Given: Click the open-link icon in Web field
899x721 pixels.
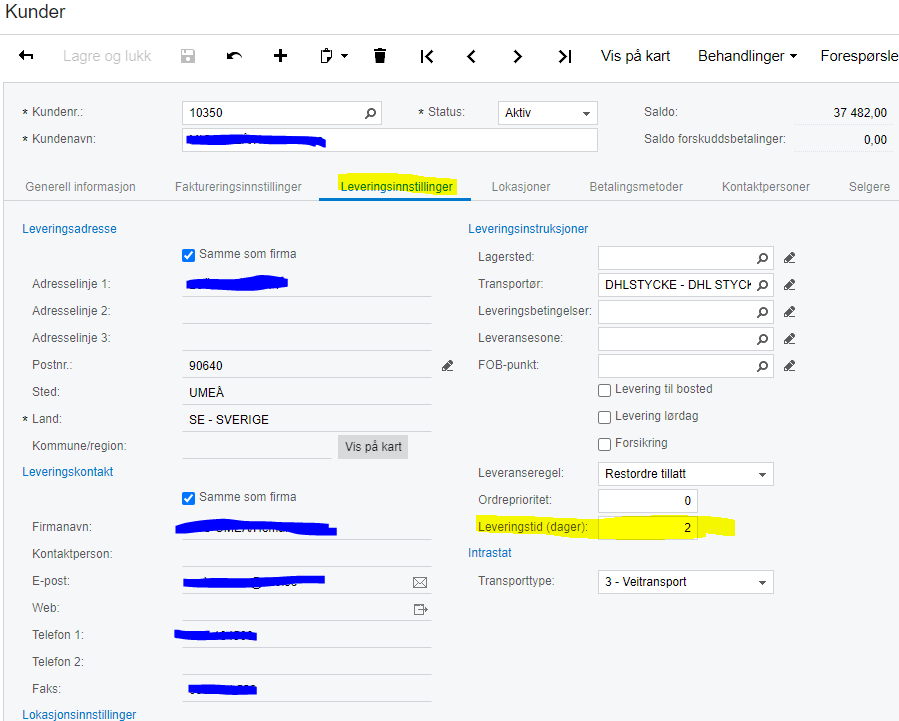Looking at the screenshot, I should pos(420,609).
